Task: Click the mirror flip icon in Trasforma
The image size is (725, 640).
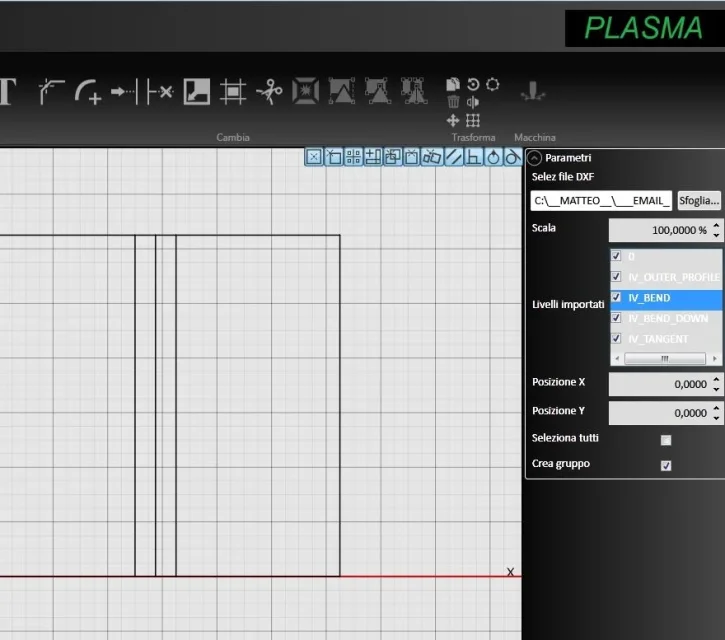Action: click(473, 102)
